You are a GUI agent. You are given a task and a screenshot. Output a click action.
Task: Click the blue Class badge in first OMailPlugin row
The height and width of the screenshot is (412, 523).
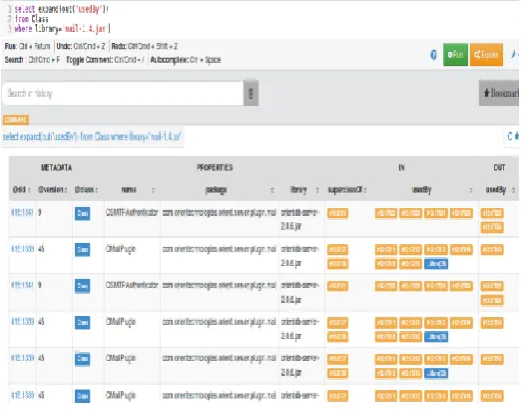point(82,250)
